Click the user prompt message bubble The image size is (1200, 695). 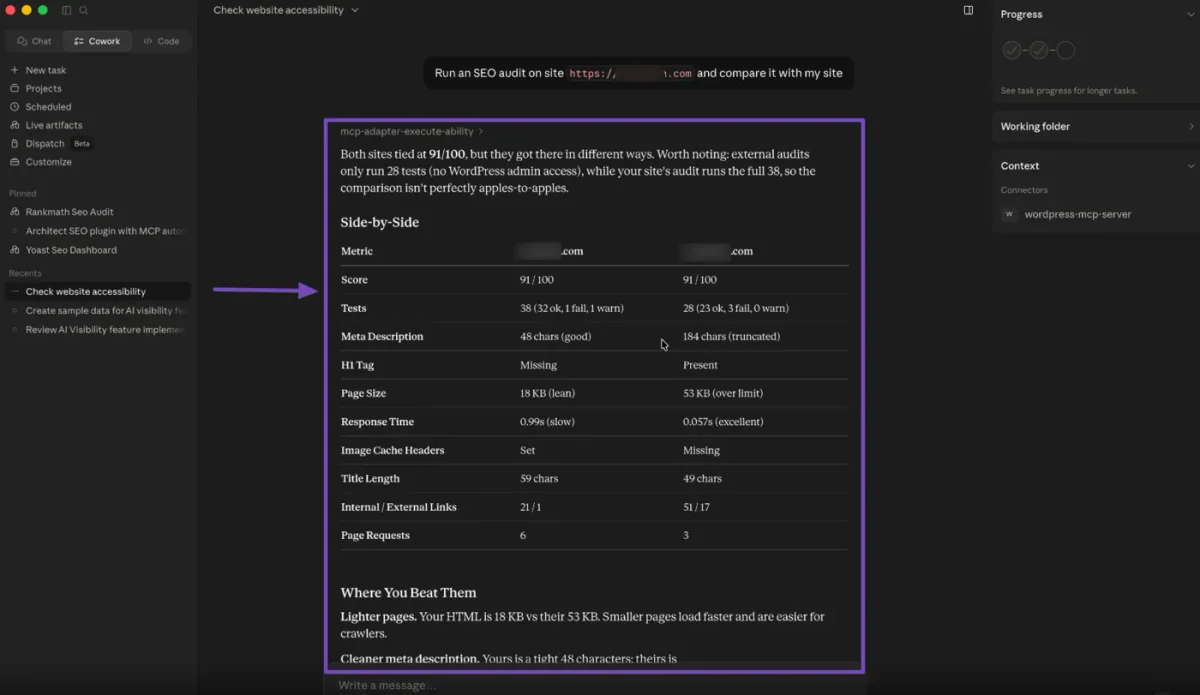(638, 73)
